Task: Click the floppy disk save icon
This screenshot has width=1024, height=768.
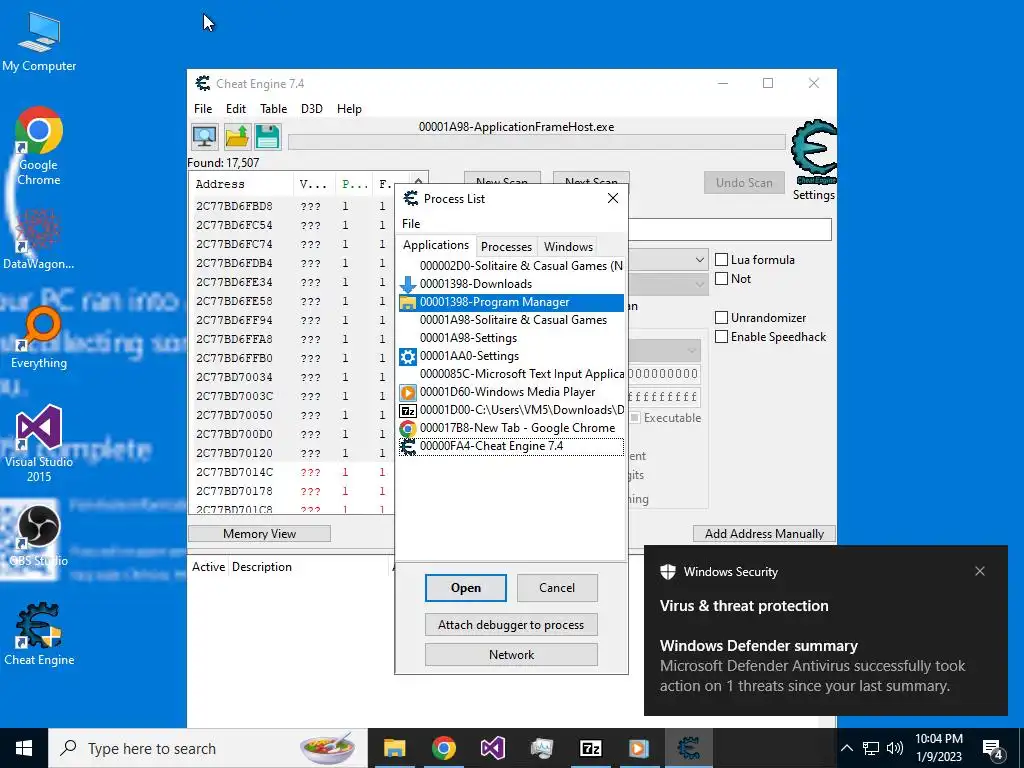Action: pos(268,137)
